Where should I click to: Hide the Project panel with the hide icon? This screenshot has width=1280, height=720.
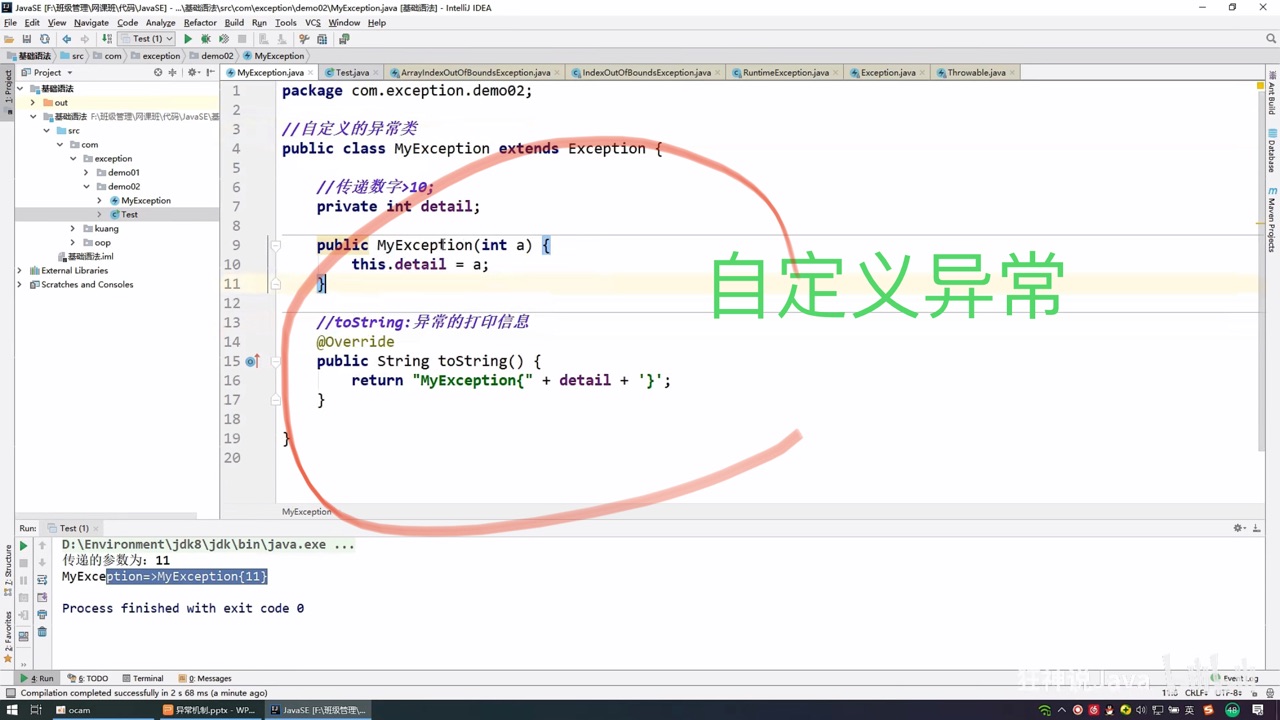click(x=210, y=72)
